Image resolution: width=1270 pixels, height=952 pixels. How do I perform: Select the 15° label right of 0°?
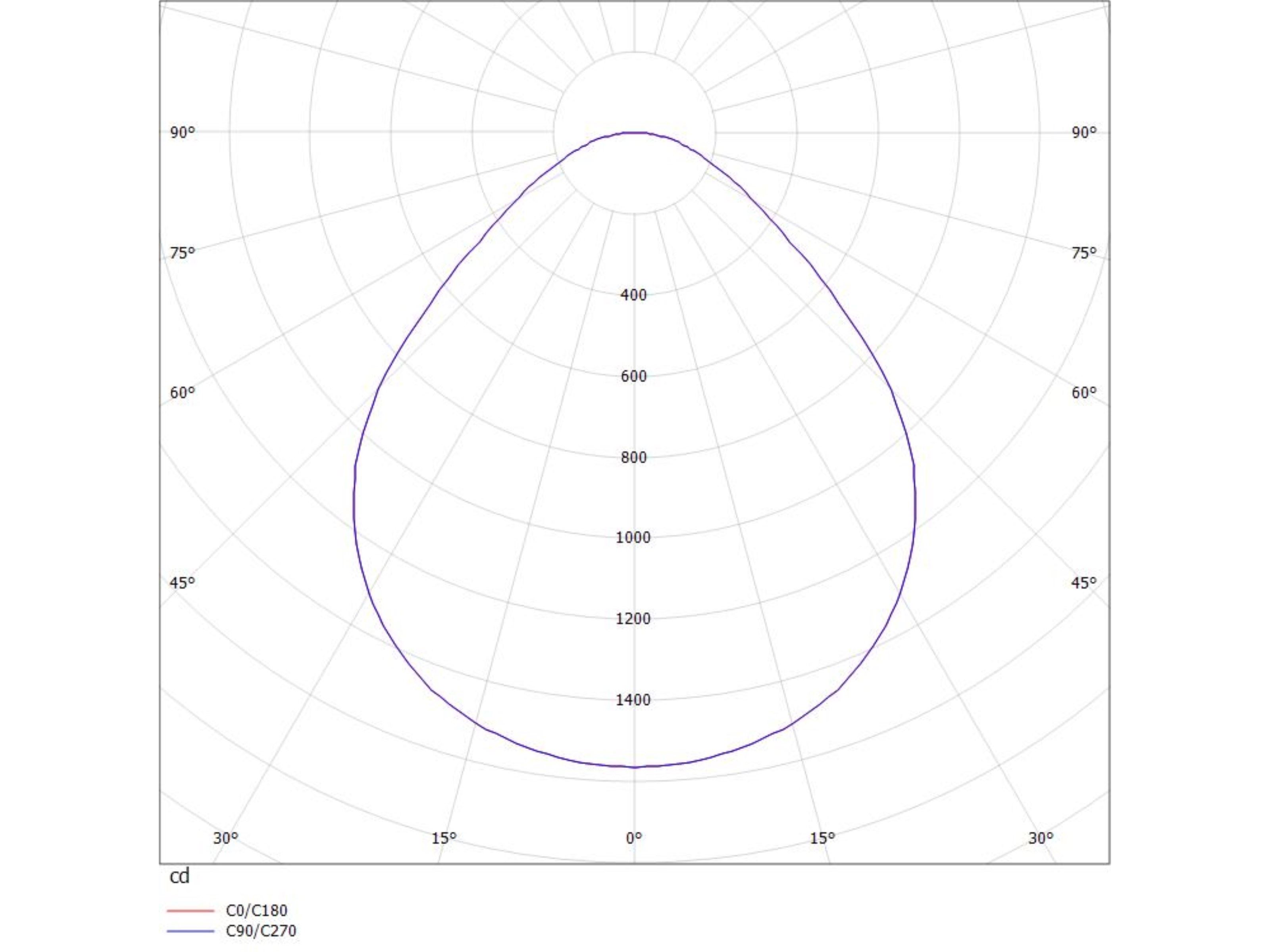pos(822,839)
